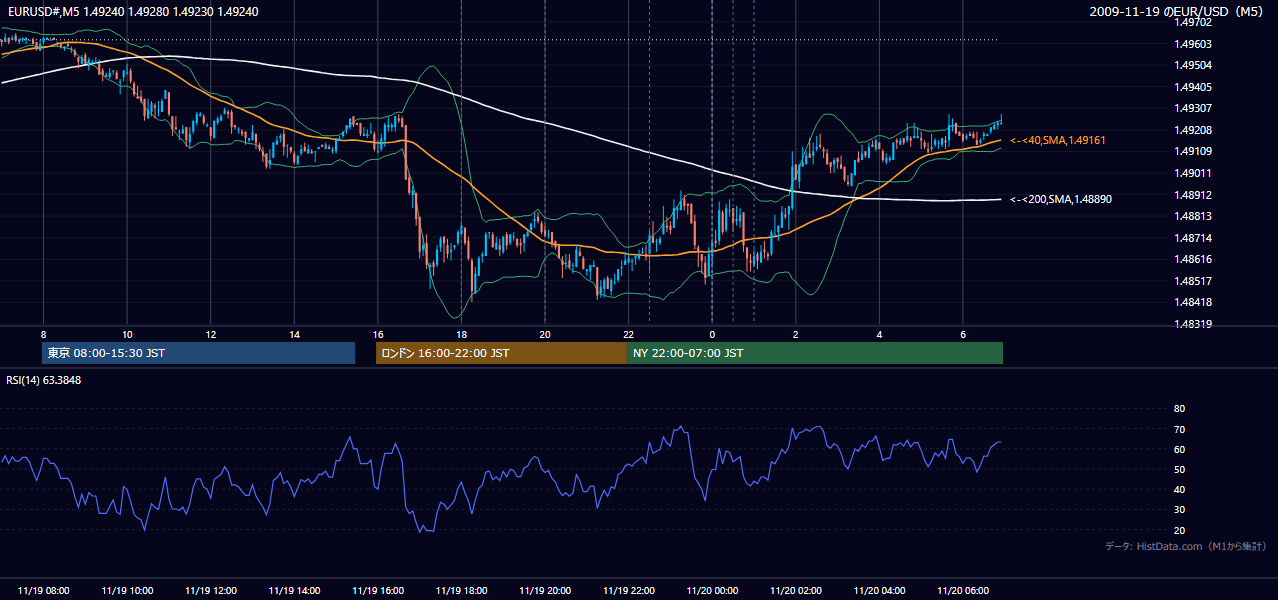
Task: Click price axis value 1.48616
Action: tap(1194, 259)
